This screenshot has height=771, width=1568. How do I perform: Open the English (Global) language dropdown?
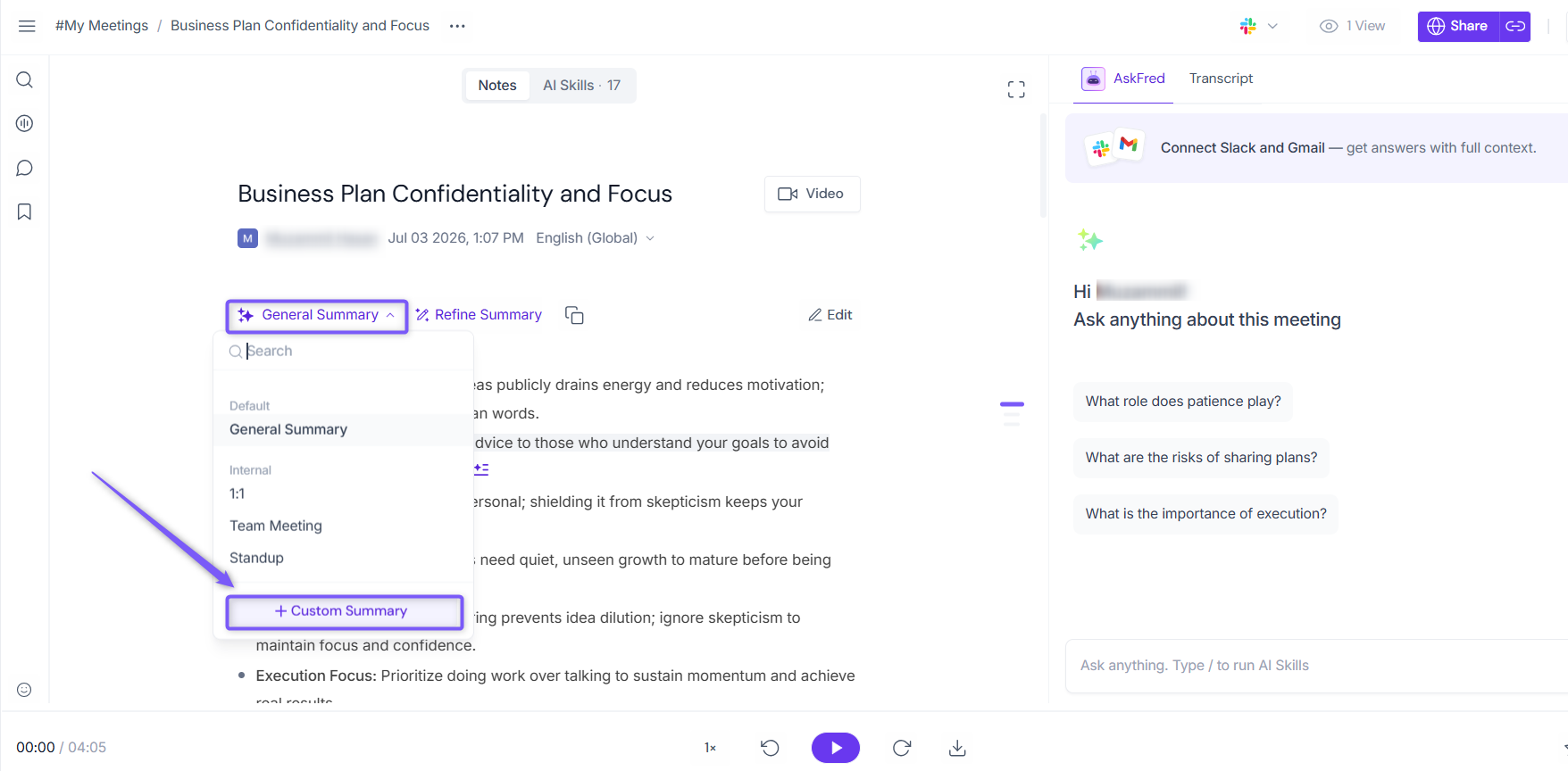pyautogui.click(x=596, y=238)
